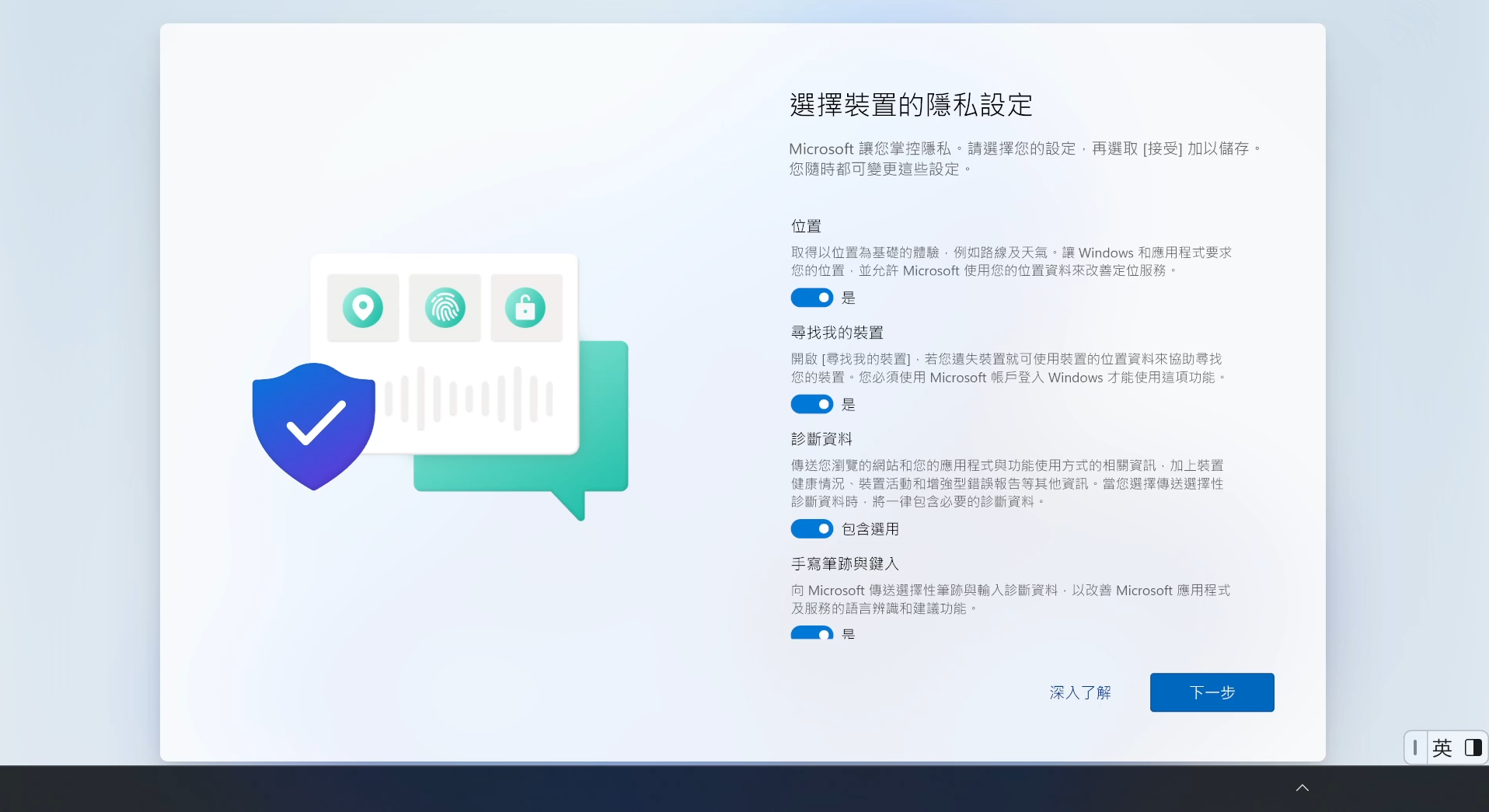Click the 尋找我的裝置 section heading
Image resolution: width=1489 pixels, height=812 pixels.
coord(837,333)
